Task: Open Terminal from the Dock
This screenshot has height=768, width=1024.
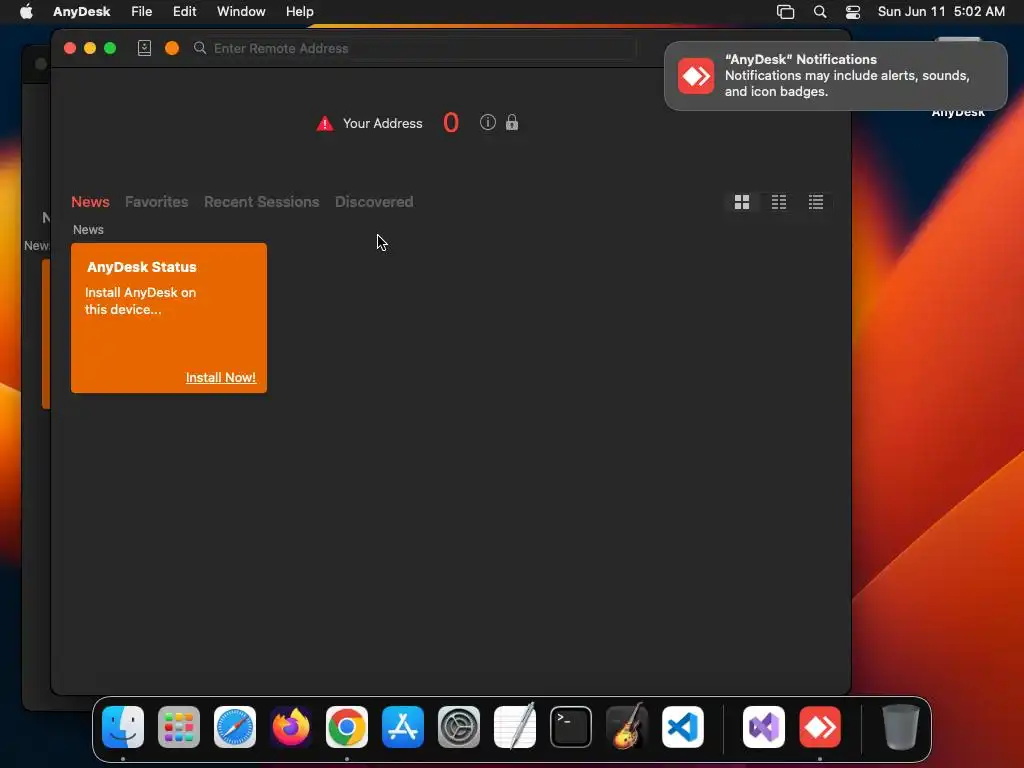Action: (x=571, y=727)
